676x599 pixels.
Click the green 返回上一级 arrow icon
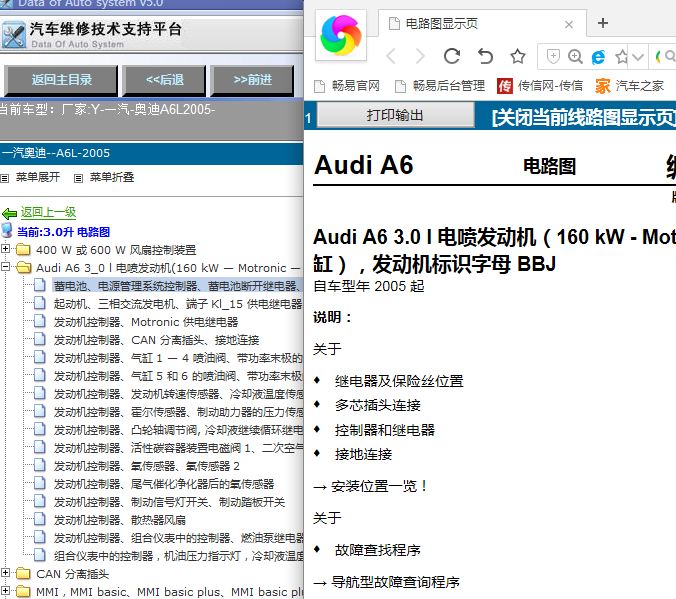[x=9, y=213]
